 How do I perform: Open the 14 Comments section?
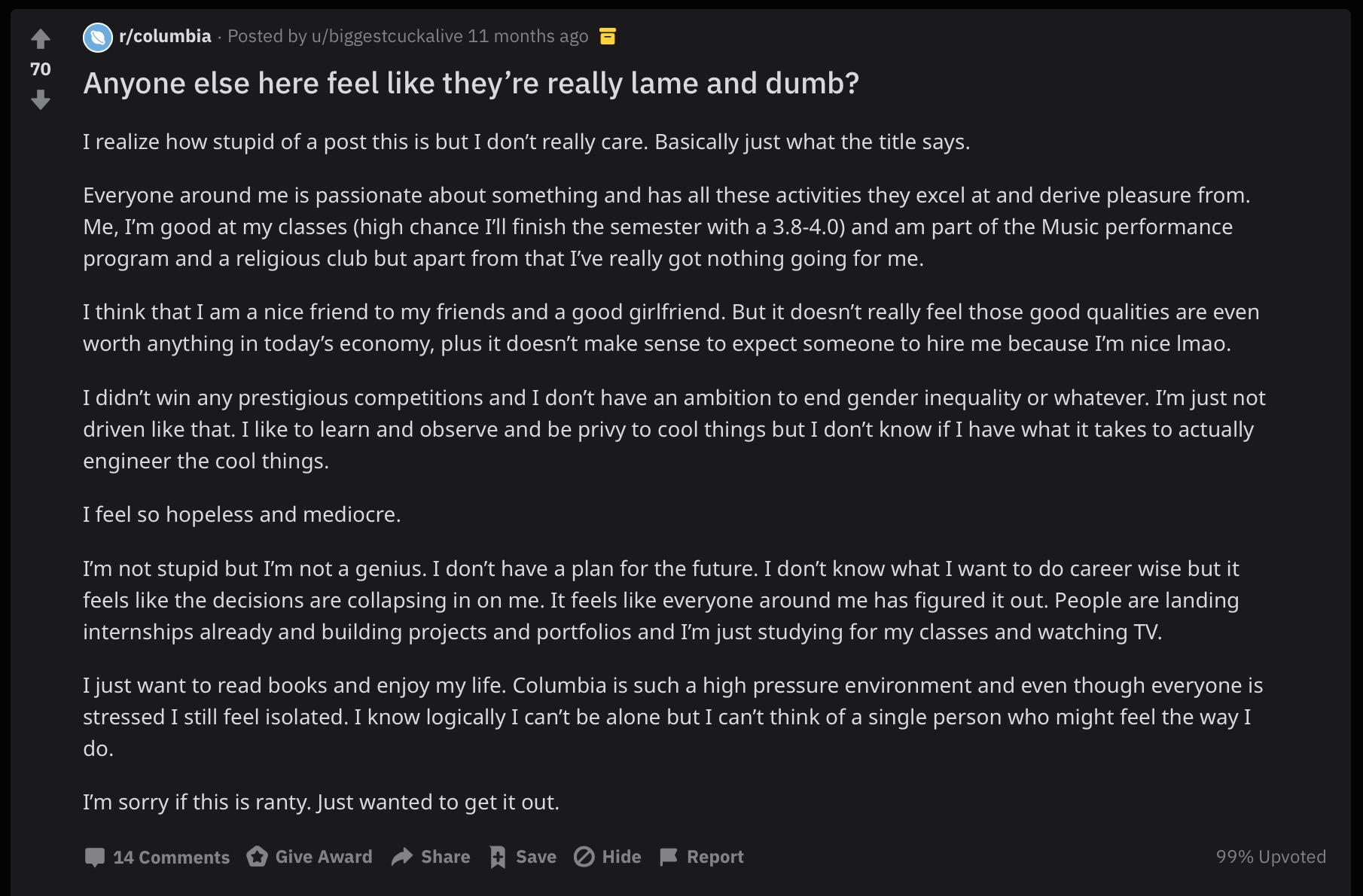157,857
